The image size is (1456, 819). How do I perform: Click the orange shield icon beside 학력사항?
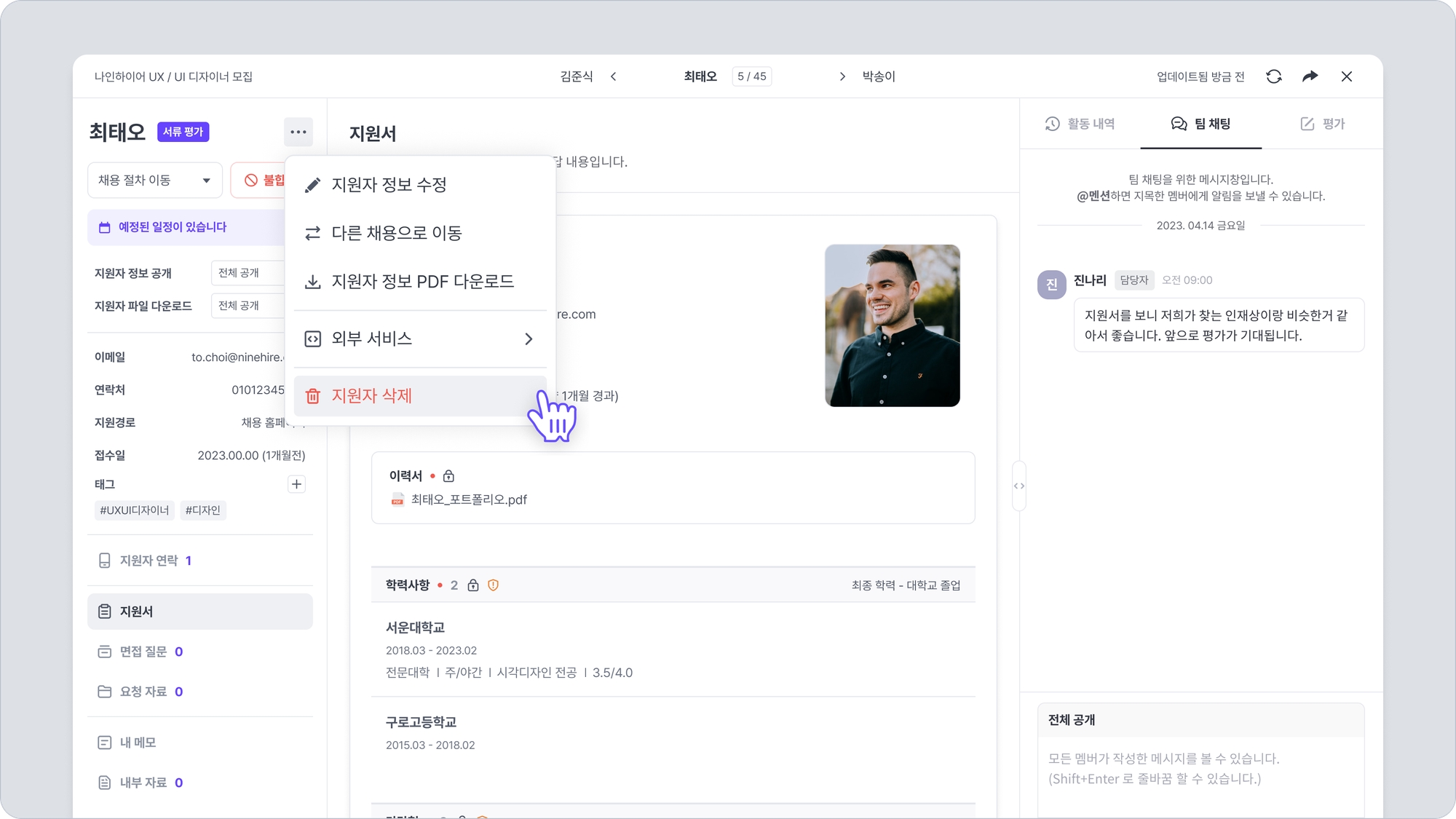coord(493,585)
